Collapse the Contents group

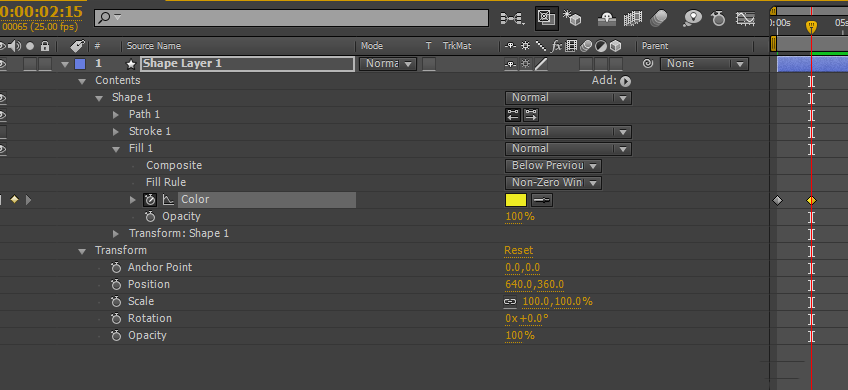pos(82,82)
